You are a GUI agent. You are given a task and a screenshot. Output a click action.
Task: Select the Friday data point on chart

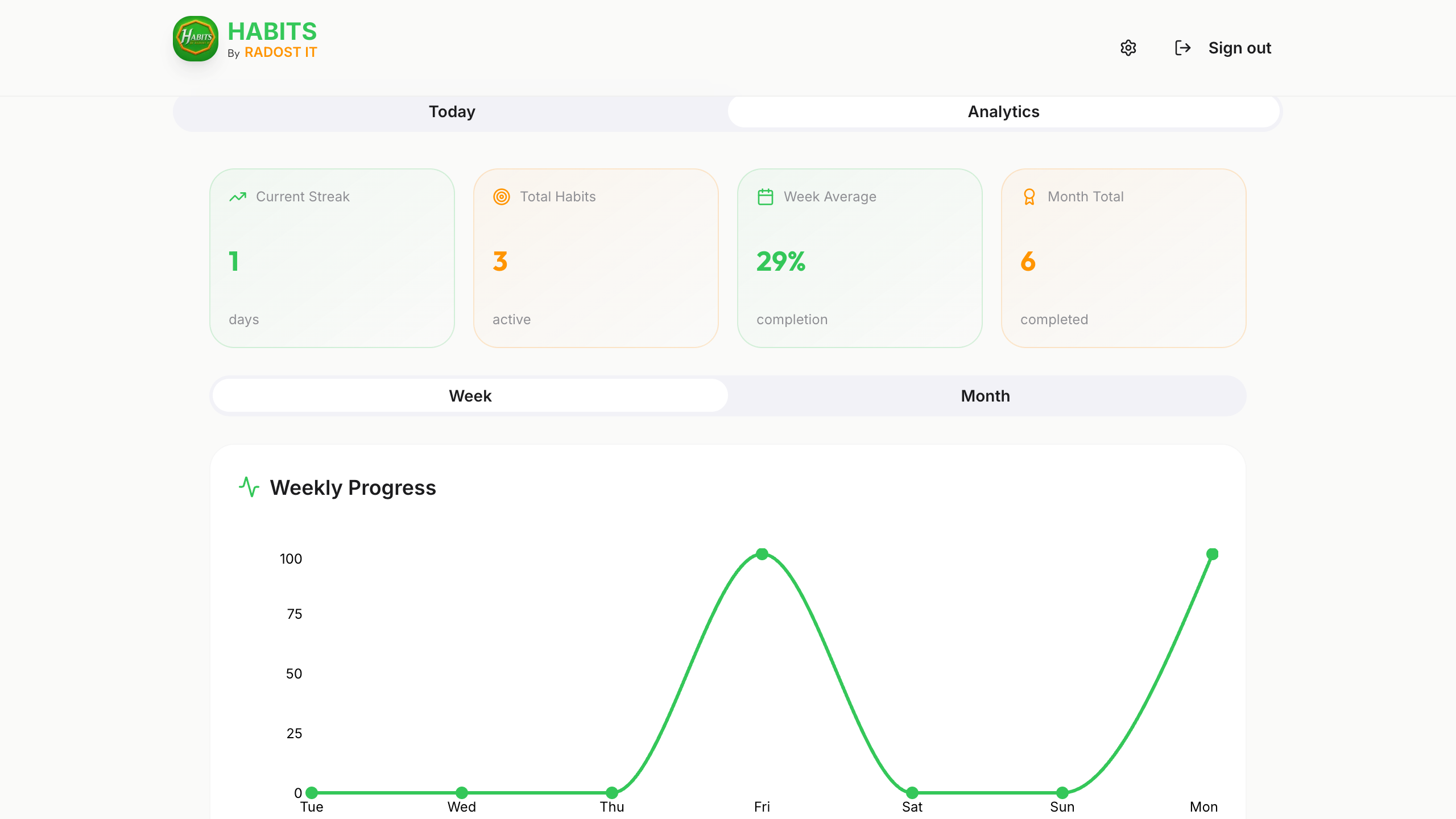point(762,554)
